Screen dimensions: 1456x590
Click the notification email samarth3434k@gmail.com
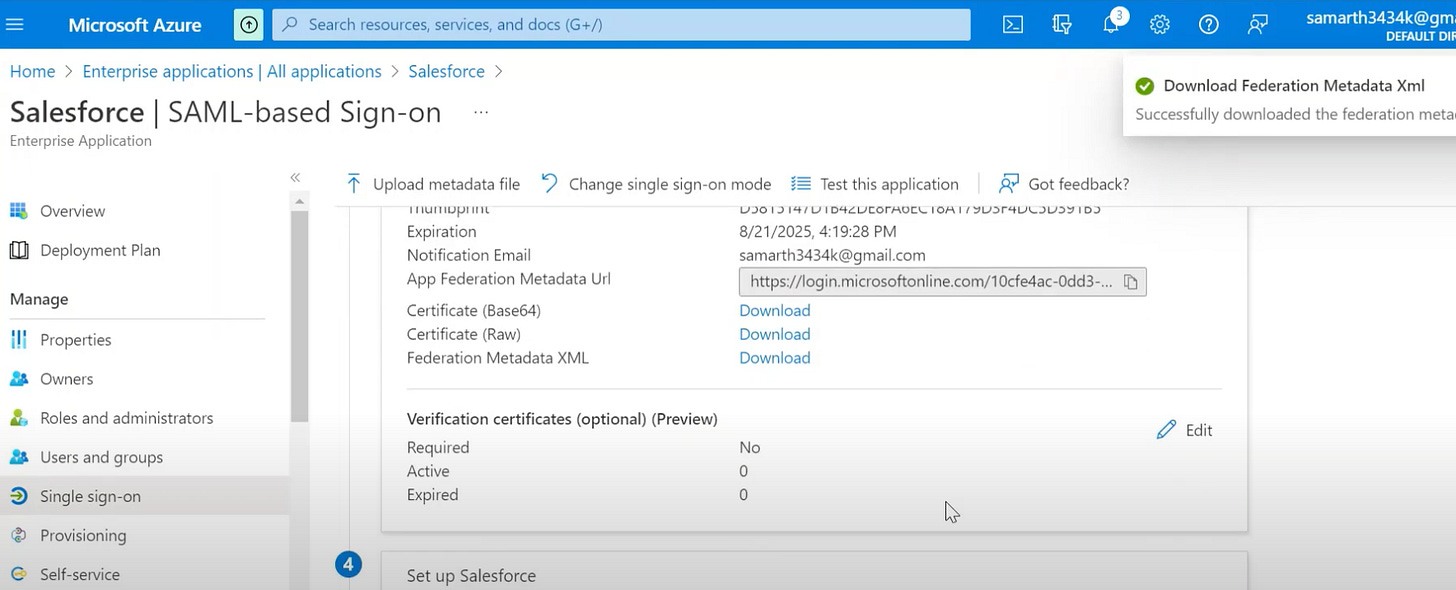click(832, 255)
